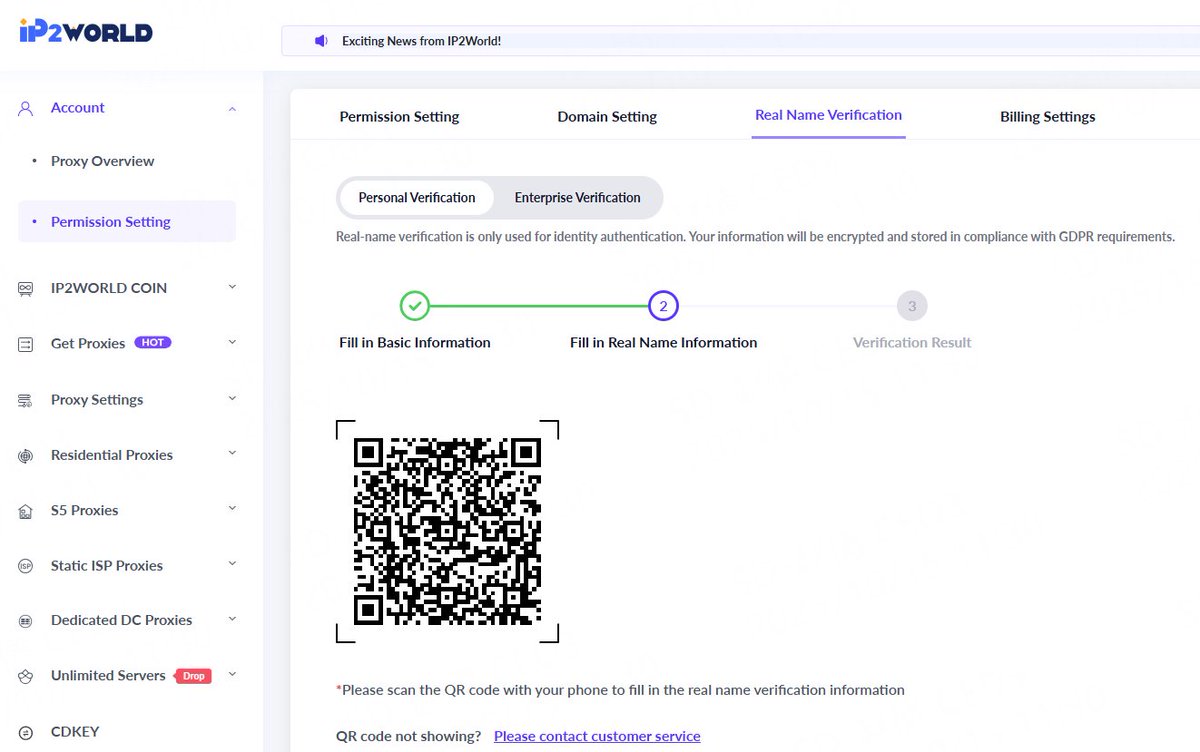Click the green completed step checkmark
1200x752 pixels.
click(415, 306)
